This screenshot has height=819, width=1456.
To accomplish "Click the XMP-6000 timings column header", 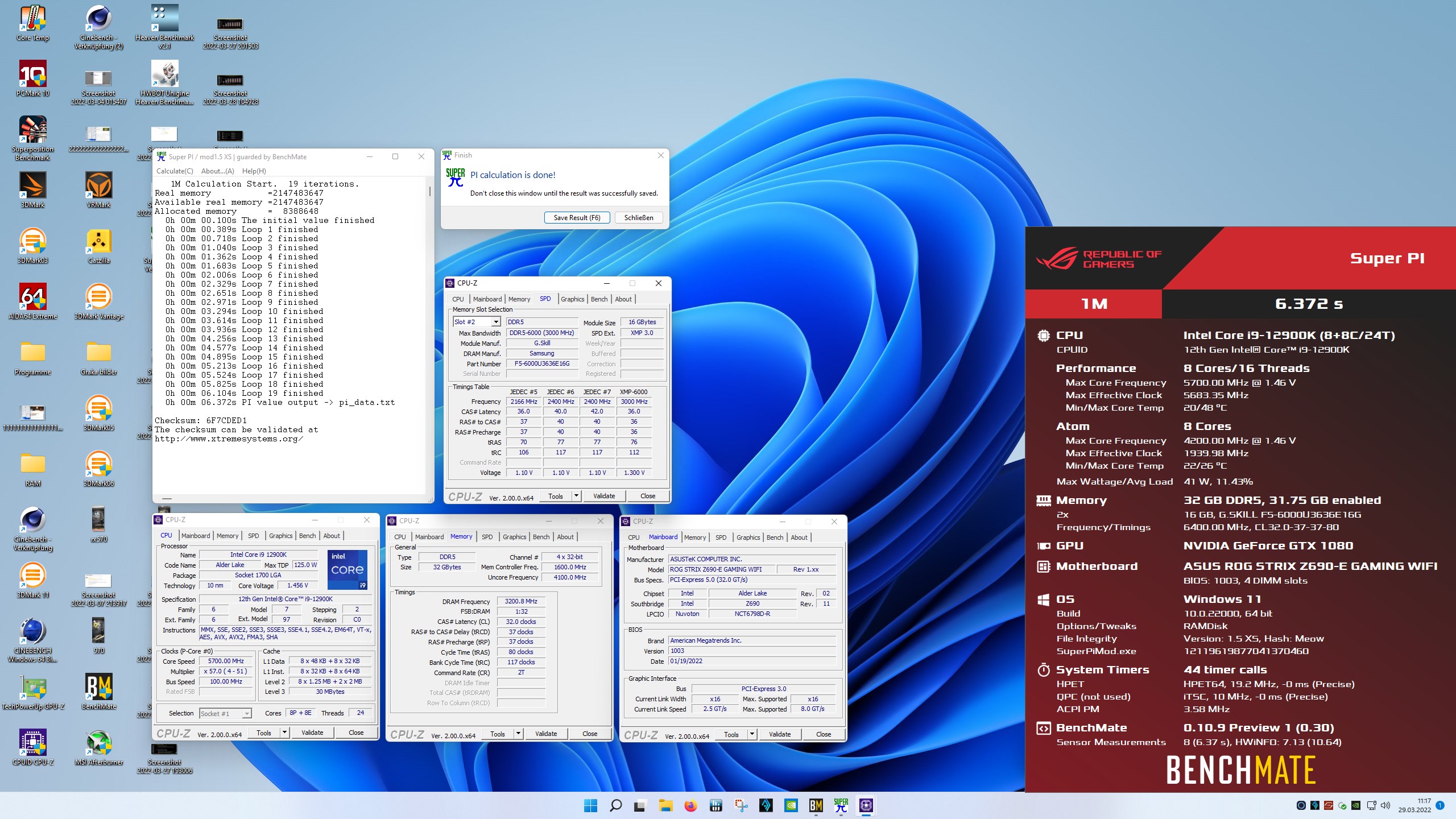I will click(x=634, y=392).
